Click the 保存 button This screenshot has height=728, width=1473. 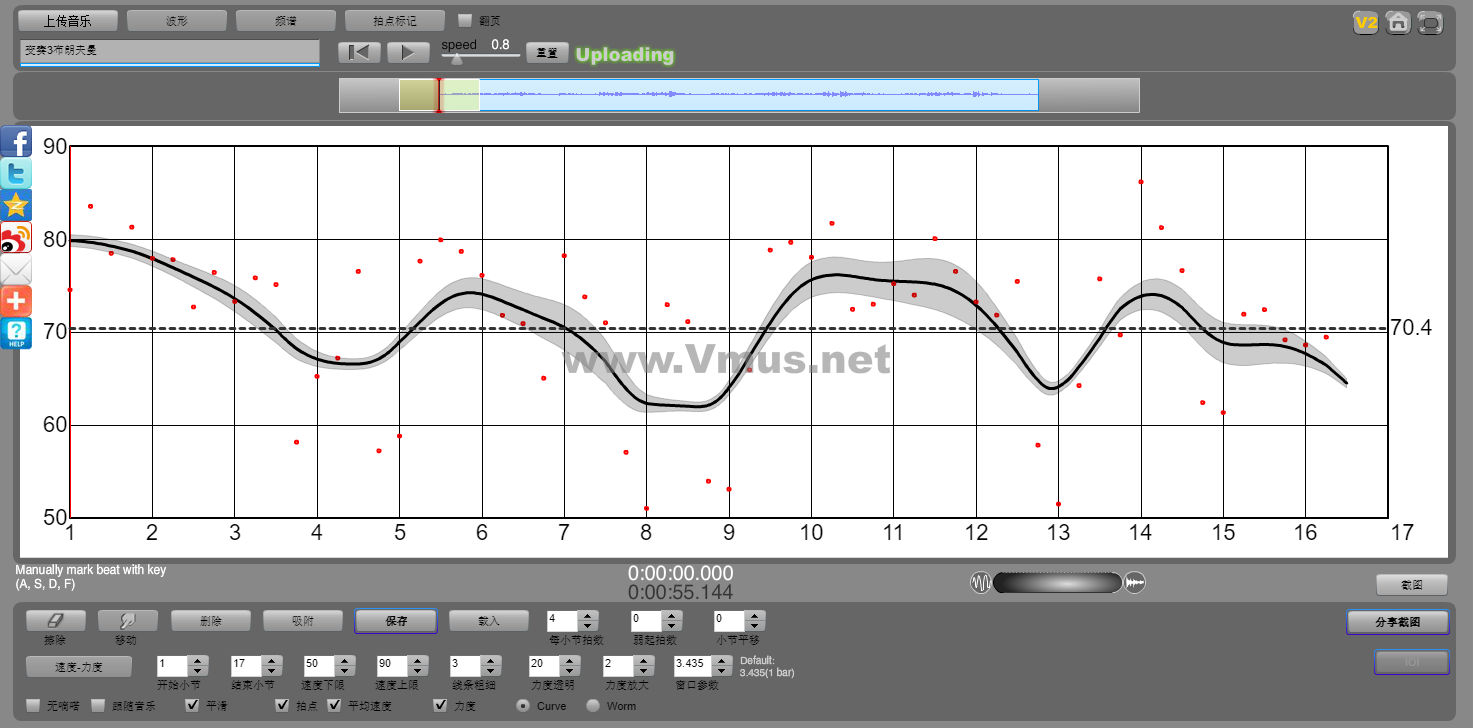(395, 621)
